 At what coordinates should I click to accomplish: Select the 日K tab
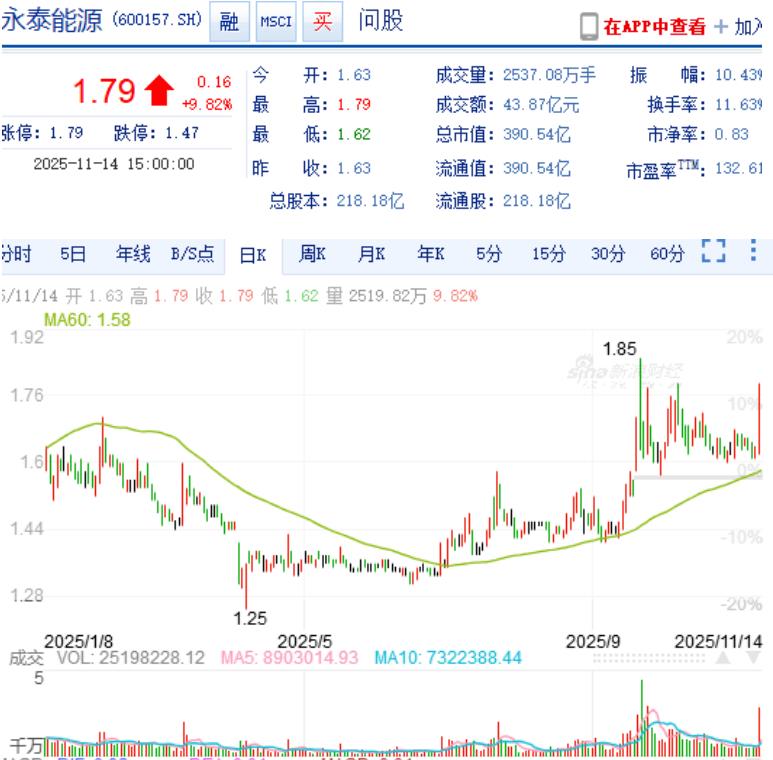coord(253,255)
